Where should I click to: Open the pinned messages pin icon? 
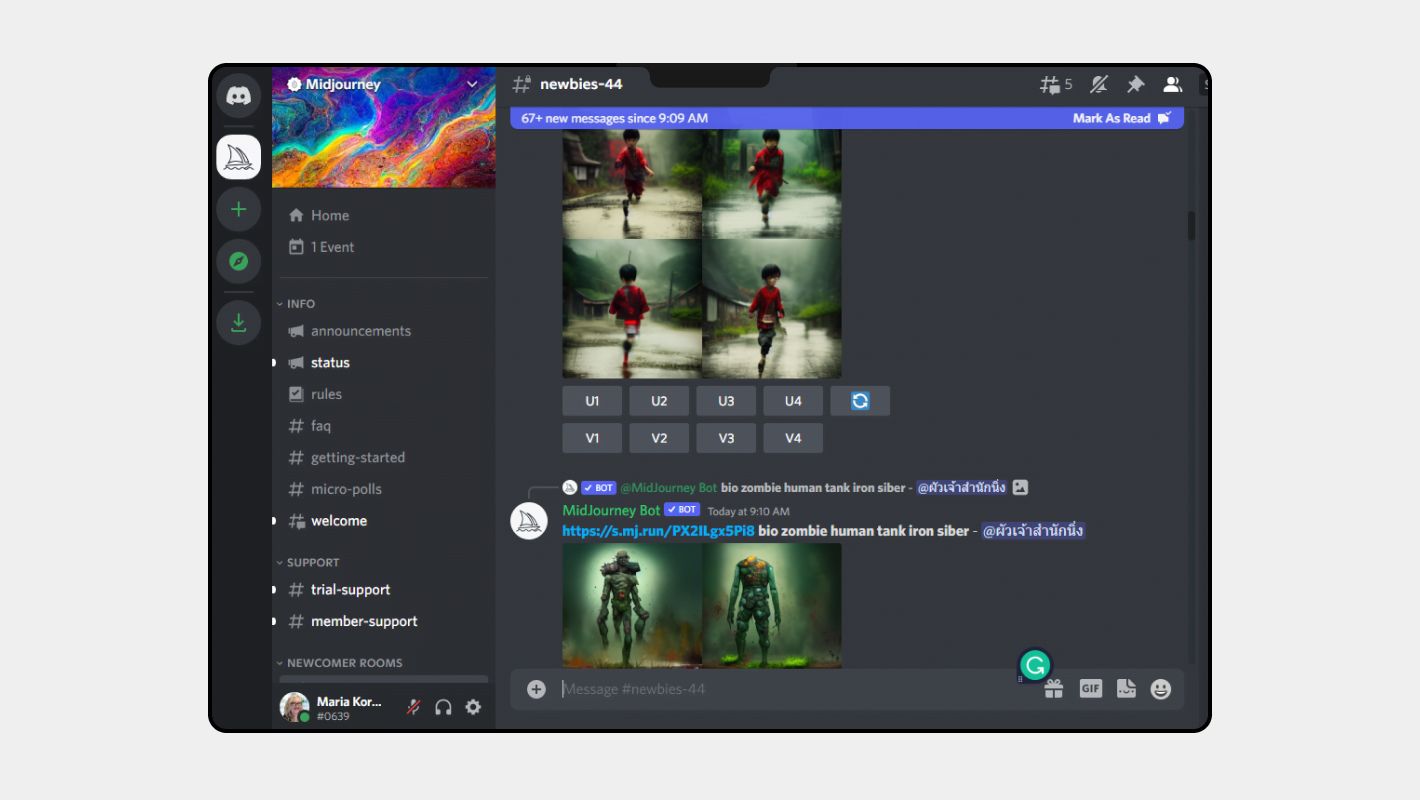coord(1135,85)
